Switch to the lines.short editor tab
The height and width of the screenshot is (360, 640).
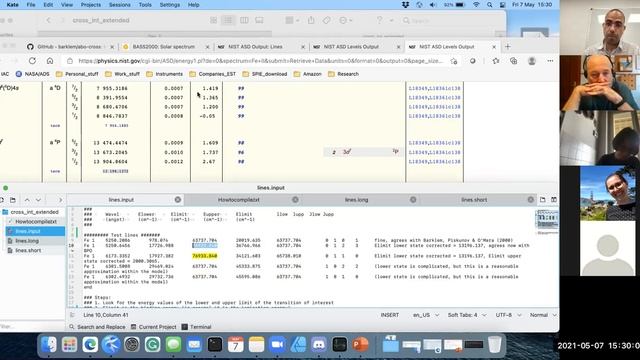point(474,200)
